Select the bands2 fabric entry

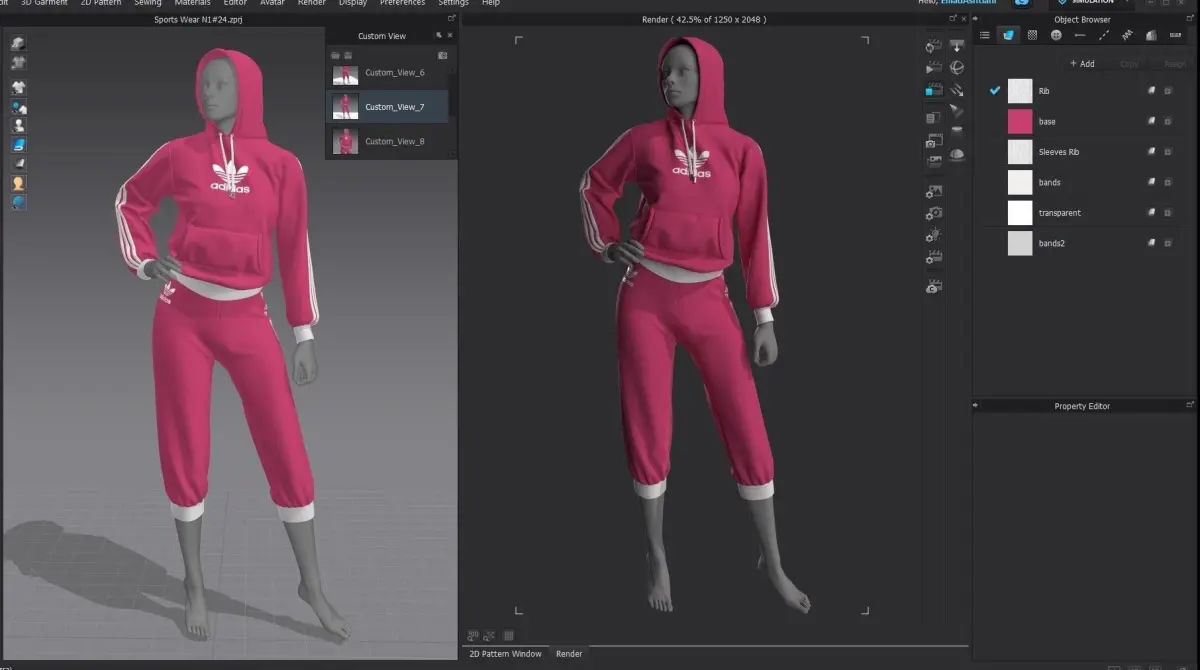[1085, 243]
